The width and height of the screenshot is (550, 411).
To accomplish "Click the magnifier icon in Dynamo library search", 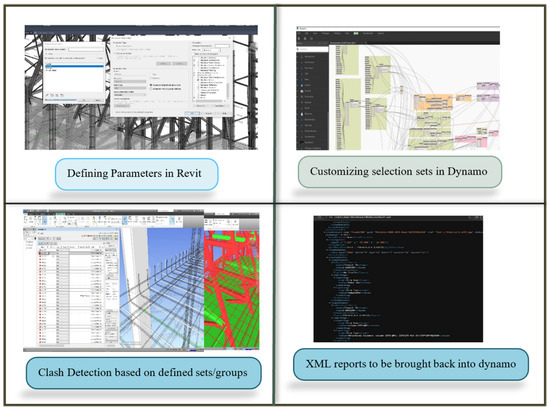I will 298,49.
